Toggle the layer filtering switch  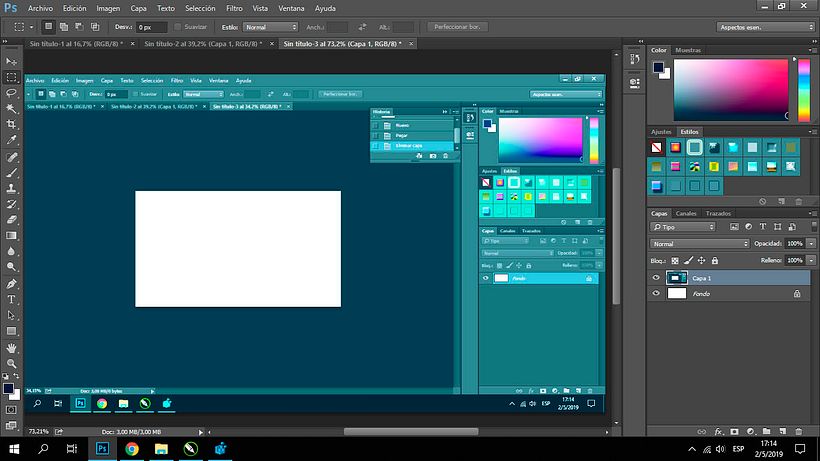click(814, 226)
